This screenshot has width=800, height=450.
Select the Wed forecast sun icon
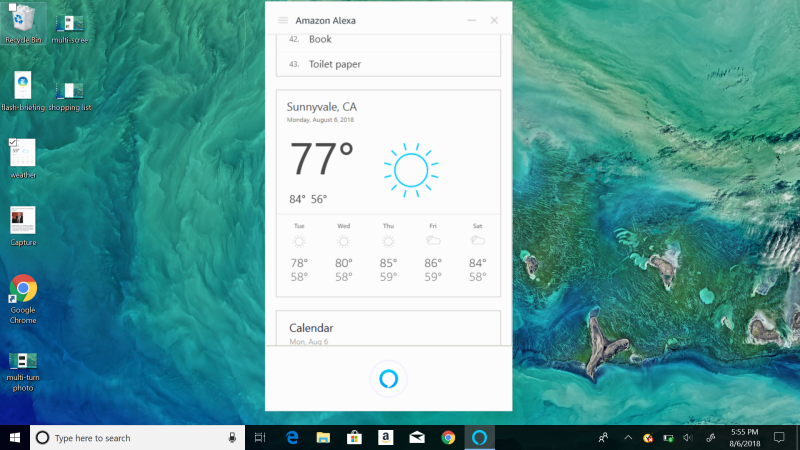343,241
